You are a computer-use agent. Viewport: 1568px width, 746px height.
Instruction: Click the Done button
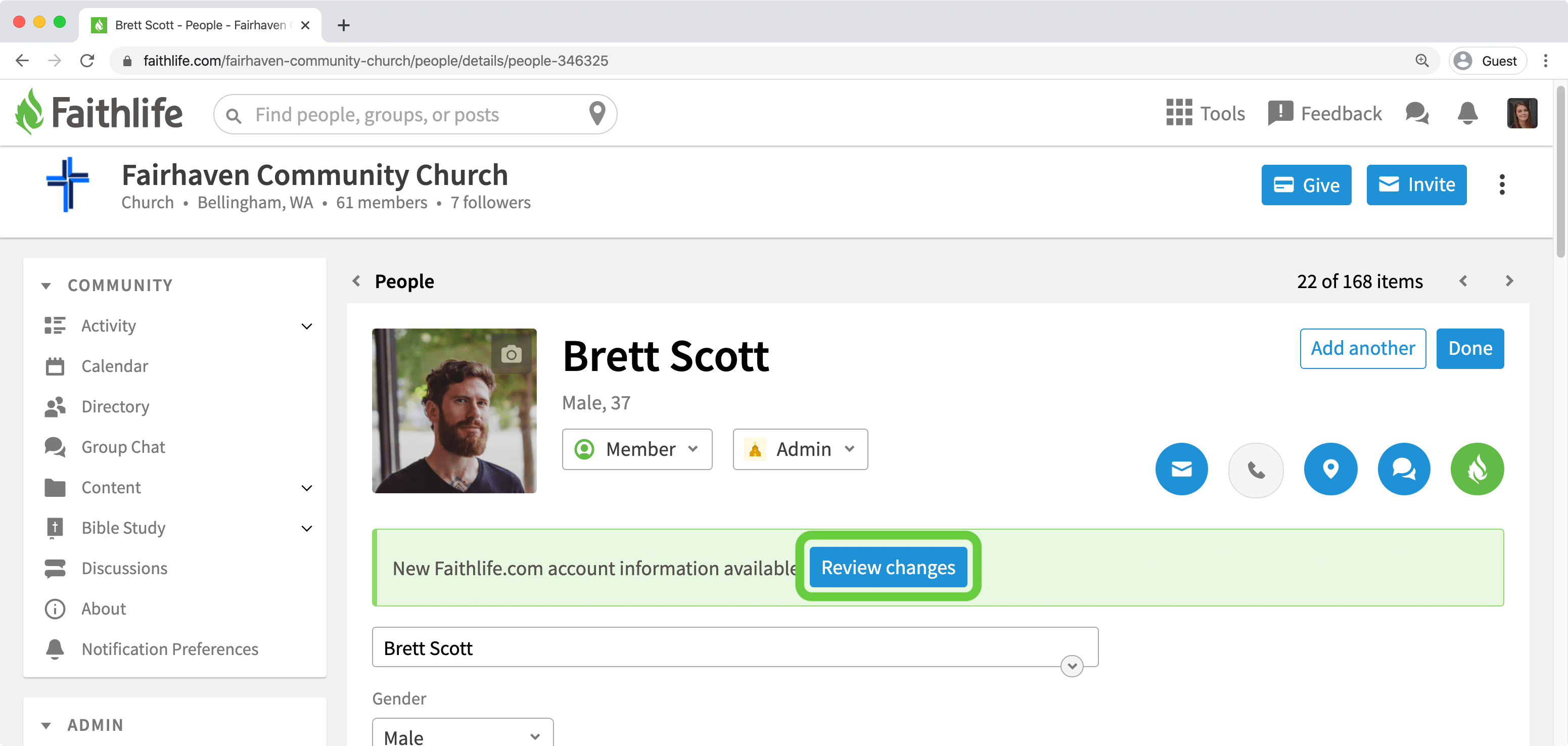tap(1469, 348)
